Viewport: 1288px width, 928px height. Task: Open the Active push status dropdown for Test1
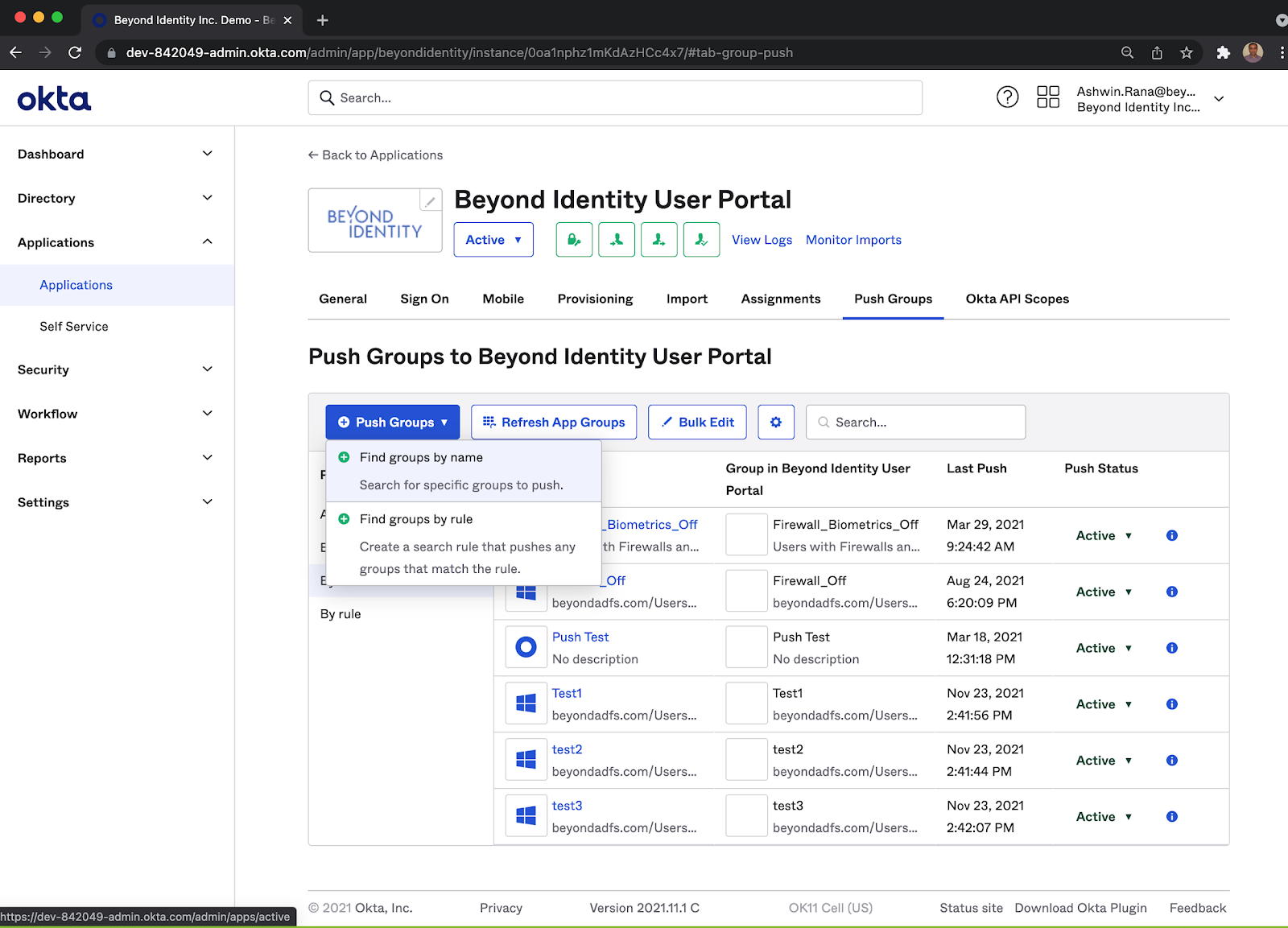pos(1103,704)
